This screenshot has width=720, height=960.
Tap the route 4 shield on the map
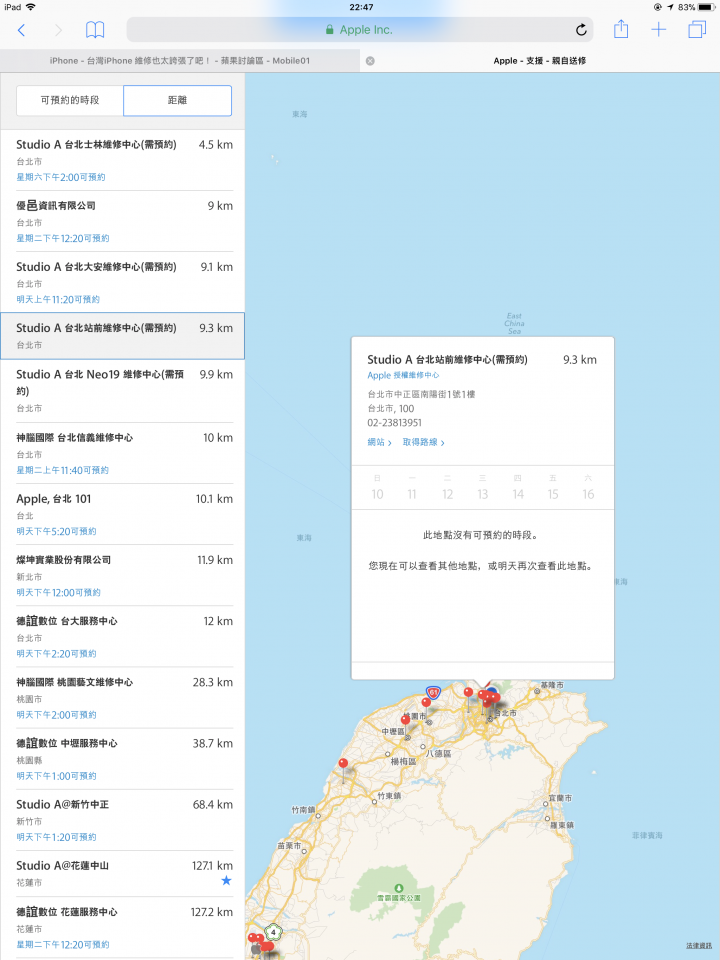pos(274,933)
